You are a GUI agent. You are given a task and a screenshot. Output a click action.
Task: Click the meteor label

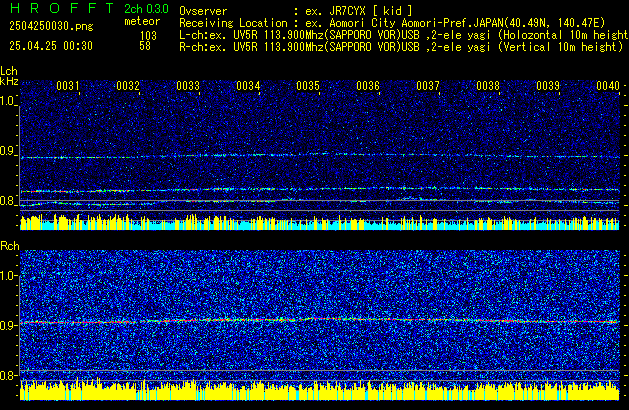[x=142, y=21]
